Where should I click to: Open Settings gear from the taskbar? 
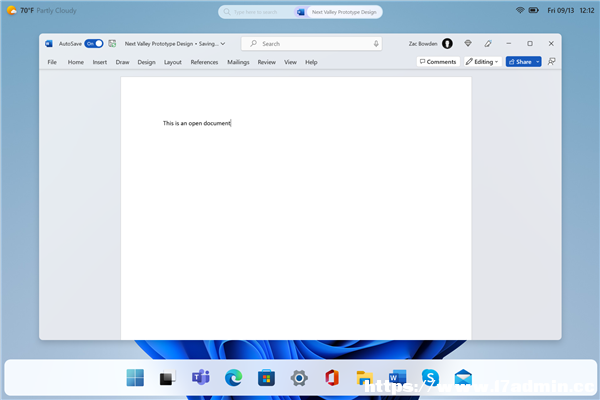(299, 378)
